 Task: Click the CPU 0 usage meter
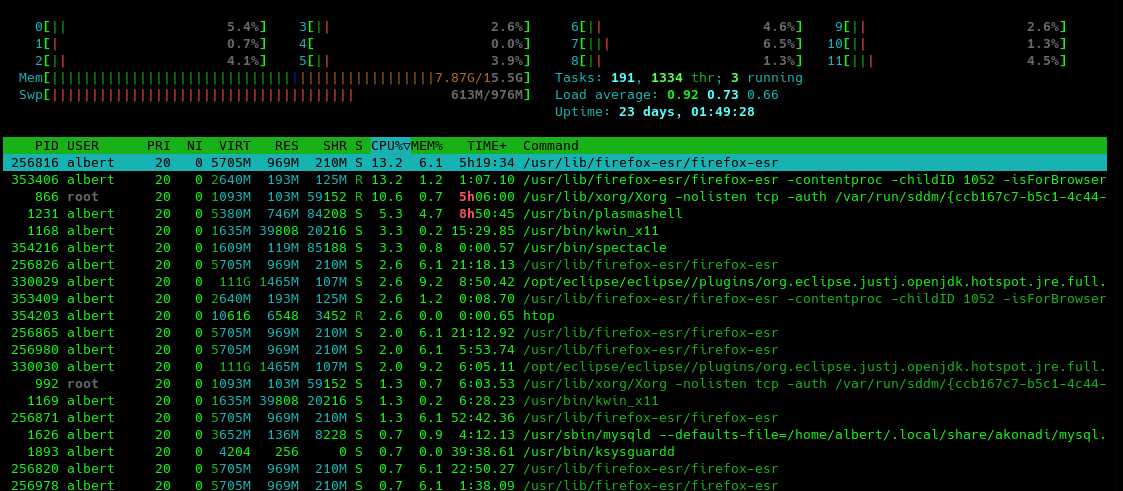[150, 27]
